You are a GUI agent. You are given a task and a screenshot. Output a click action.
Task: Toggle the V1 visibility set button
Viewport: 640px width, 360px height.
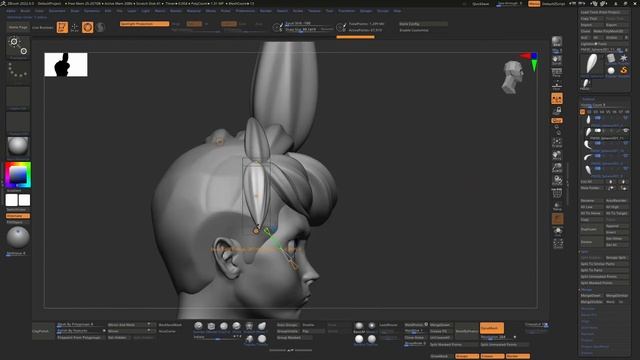point(582,112)
